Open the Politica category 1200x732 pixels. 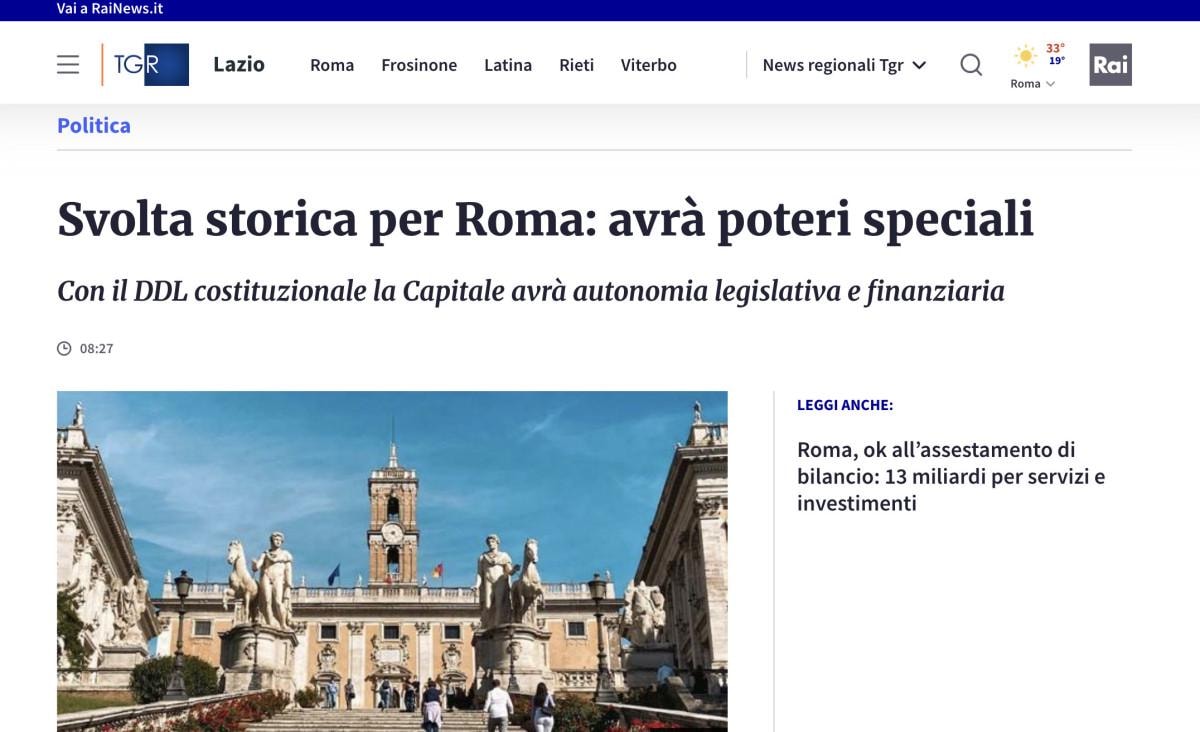click(x=94, y=126)
